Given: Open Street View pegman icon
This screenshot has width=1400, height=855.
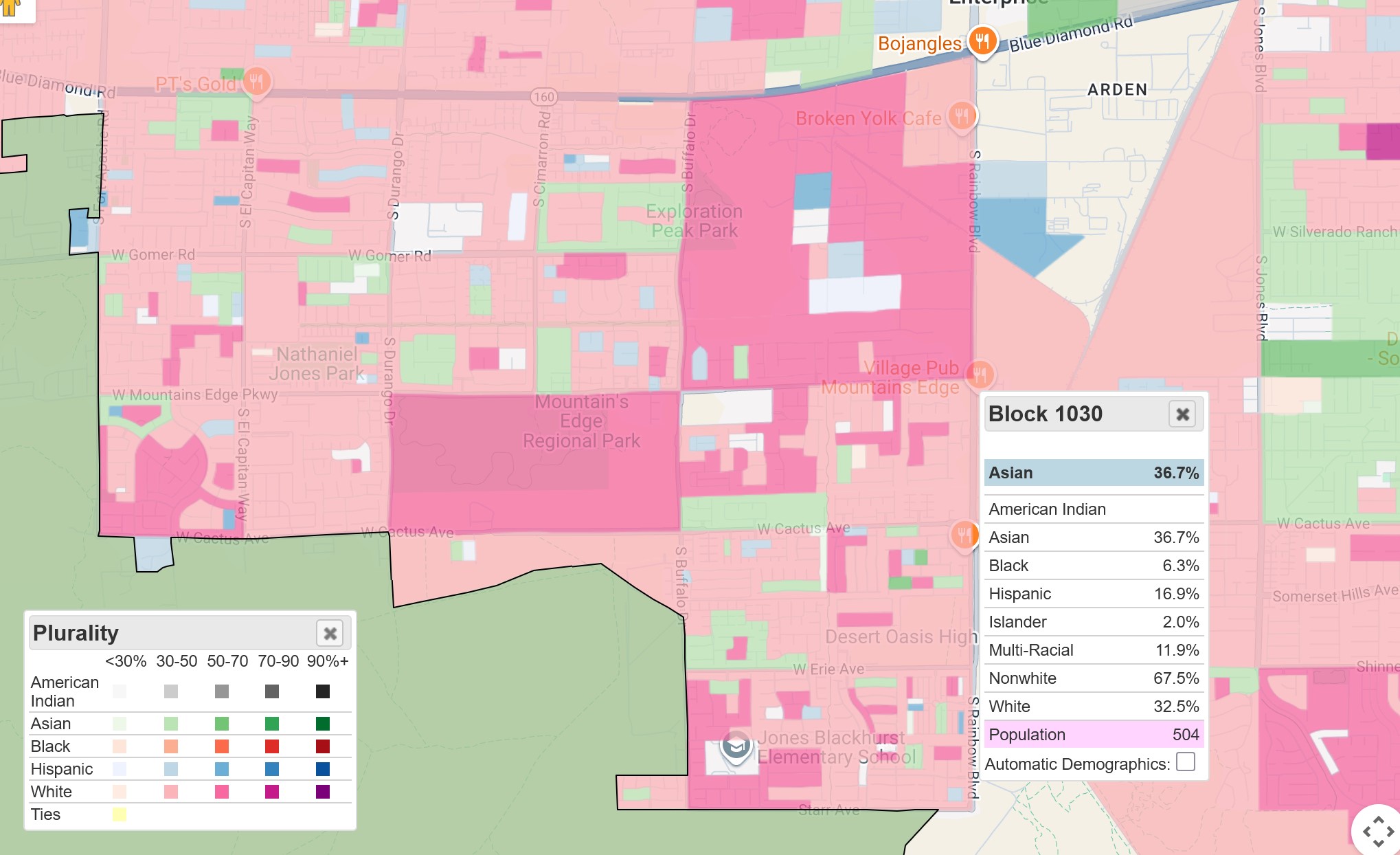Looking at the screenshot, I should 10,7.
